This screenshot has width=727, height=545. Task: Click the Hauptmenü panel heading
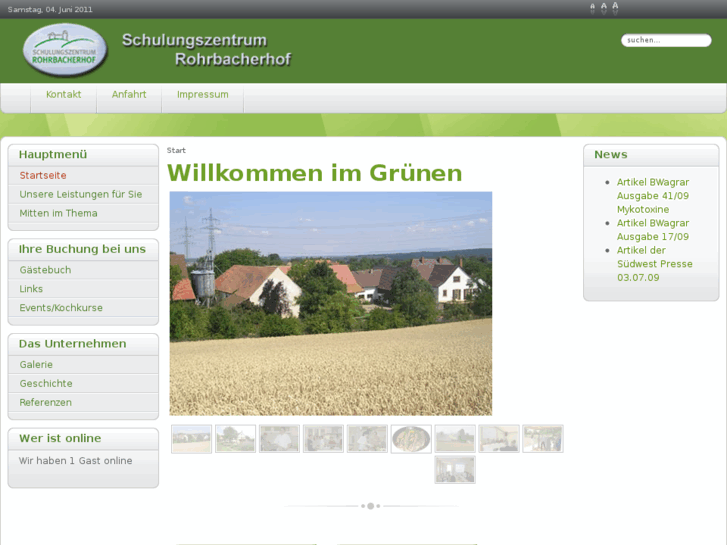(x=53, y=154)
